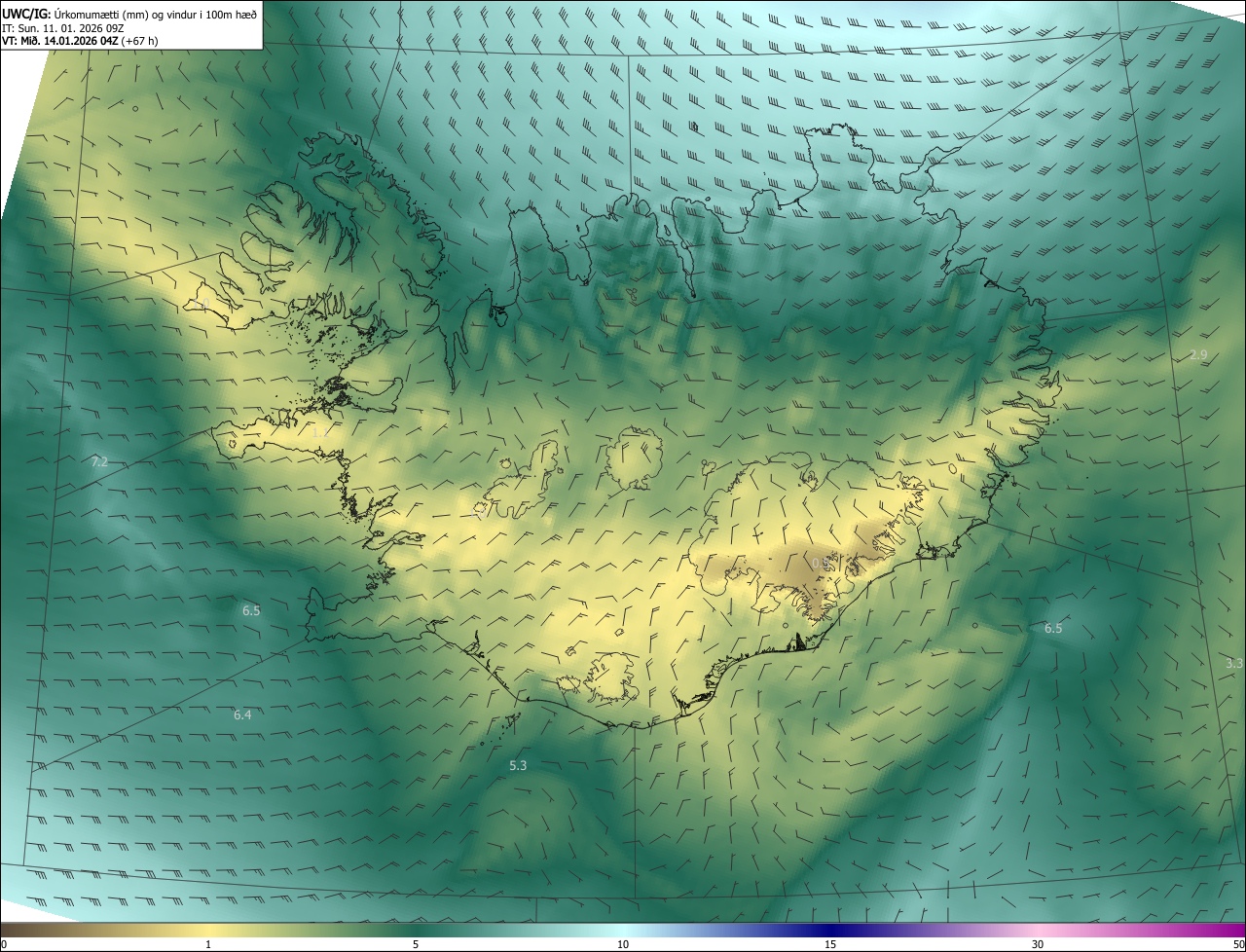
Task: Click the 15 tick on the color scale
Action: point(830,944)
